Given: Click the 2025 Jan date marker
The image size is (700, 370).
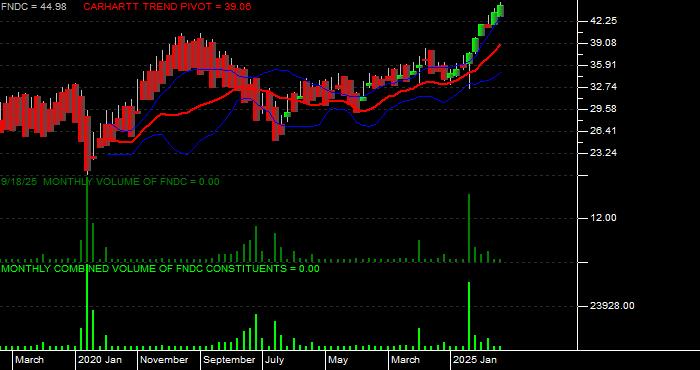Looking at the screenshot, I should [475, 360].
